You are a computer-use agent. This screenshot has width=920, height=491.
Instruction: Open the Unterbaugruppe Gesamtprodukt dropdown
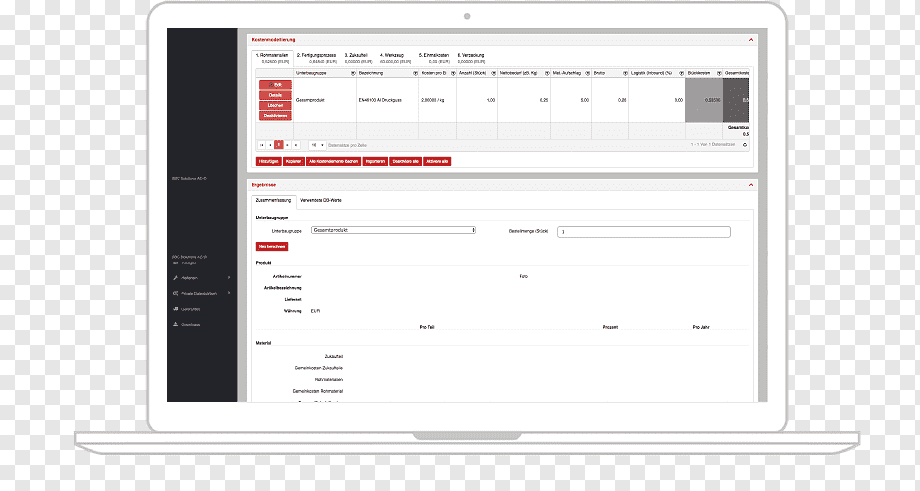(393, 231)
